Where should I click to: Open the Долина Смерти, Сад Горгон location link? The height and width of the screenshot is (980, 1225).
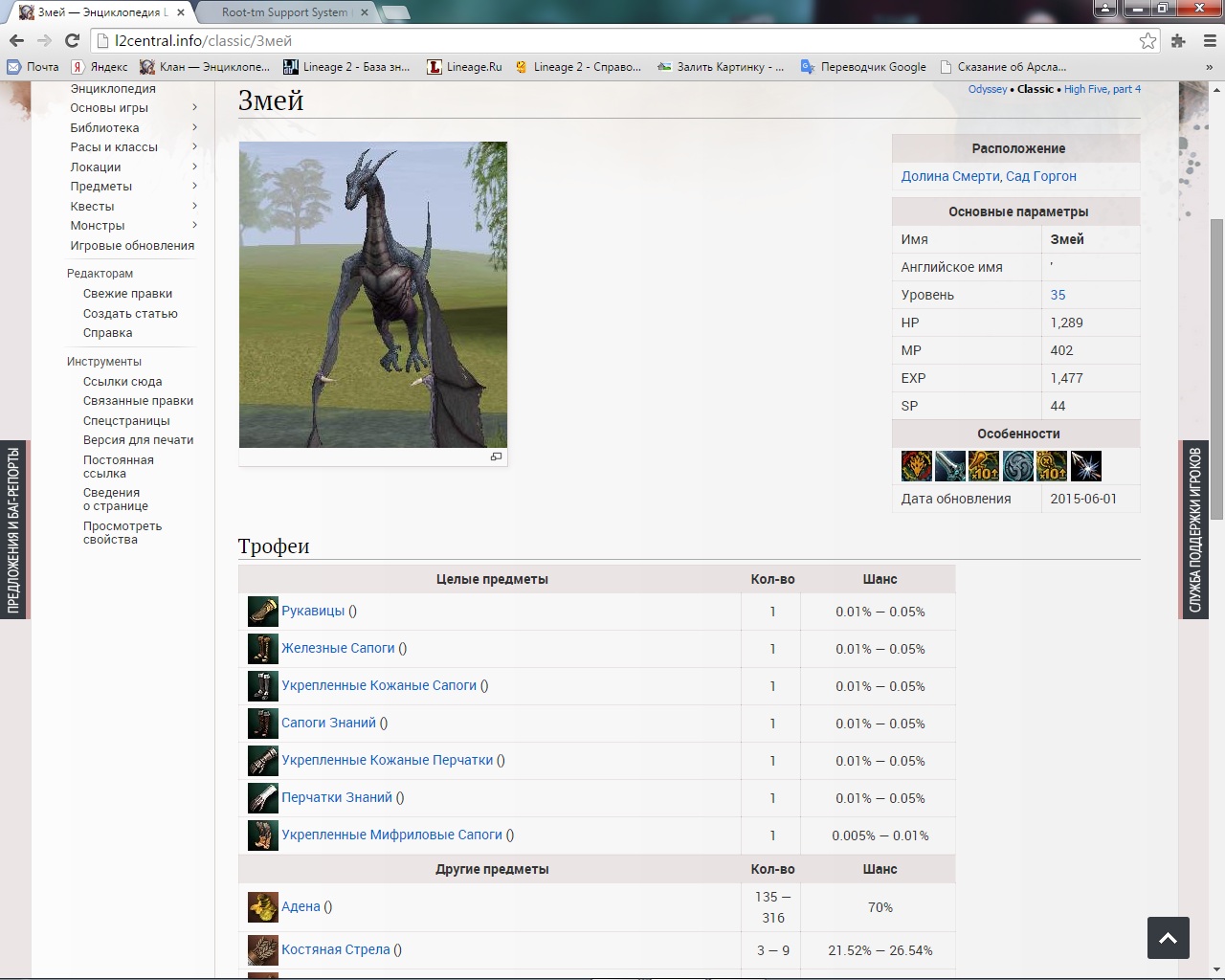point(989,176)
